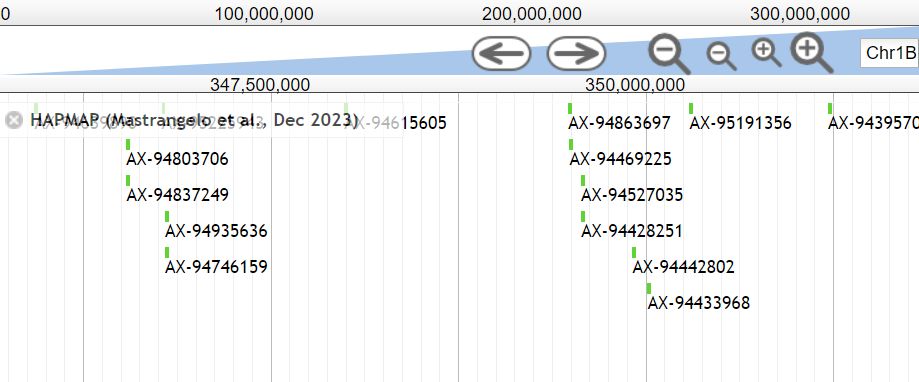Viewport: 919px width, 382px height.
Task: Select the cut-off marker AX-9439570
Action: pyautogui.click(x=873, y=123)
